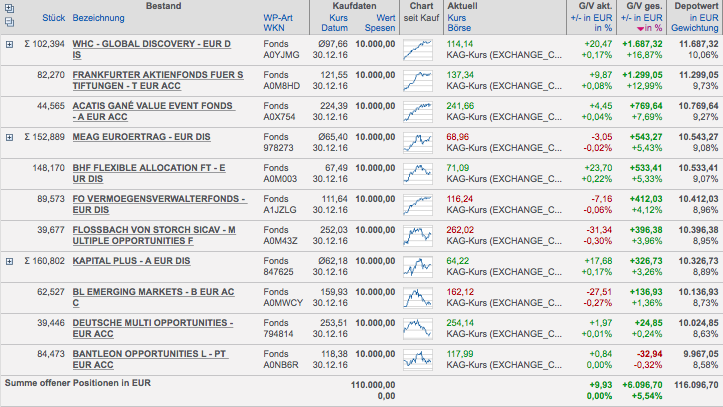Select WKN A0MWCY text
Screen dimensions: 723x407
click(x=283, y=302)
